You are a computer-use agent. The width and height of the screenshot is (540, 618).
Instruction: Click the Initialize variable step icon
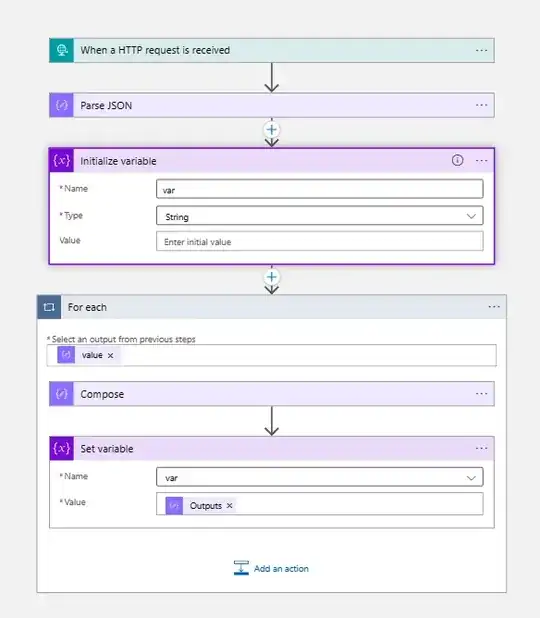pyautogui.click(x=61, y=160)
